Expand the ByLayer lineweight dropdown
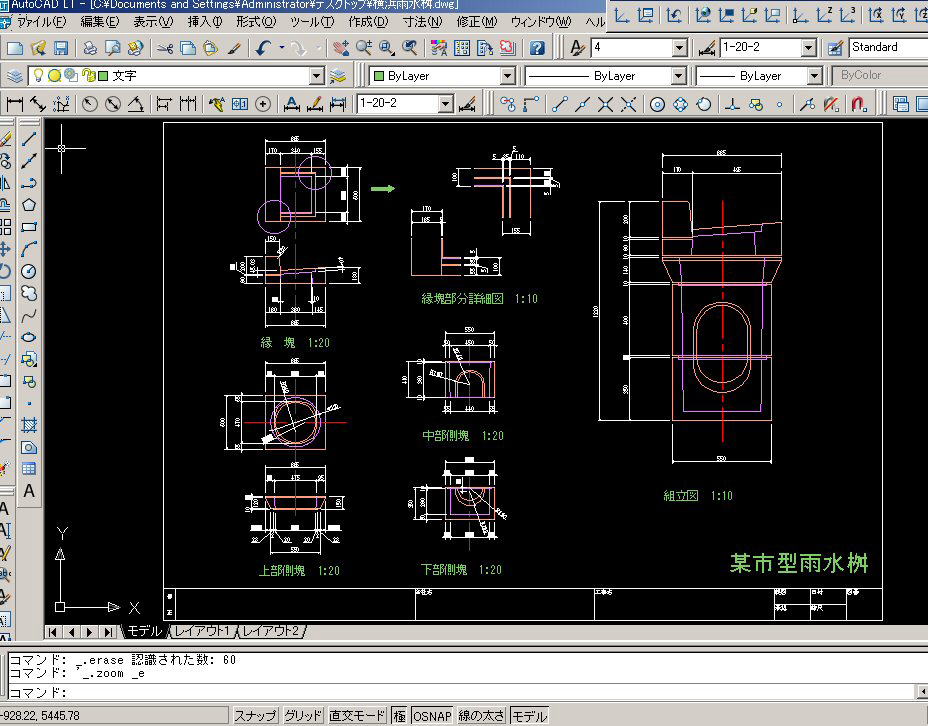Image resolution: width=928 pixels, height=726 pixels. [x=815, y=76]
